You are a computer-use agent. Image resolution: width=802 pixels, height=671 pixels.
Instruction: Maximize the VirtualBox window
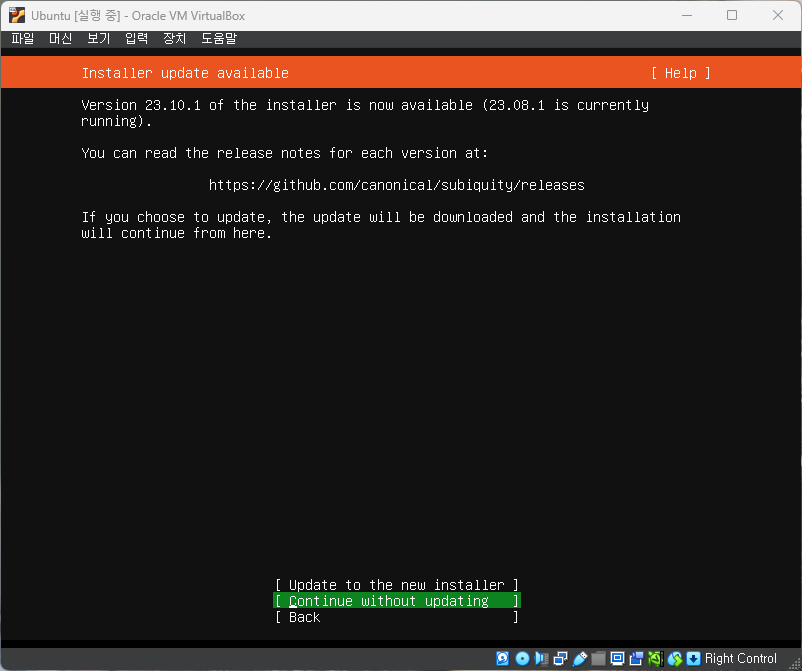(732, 15)
